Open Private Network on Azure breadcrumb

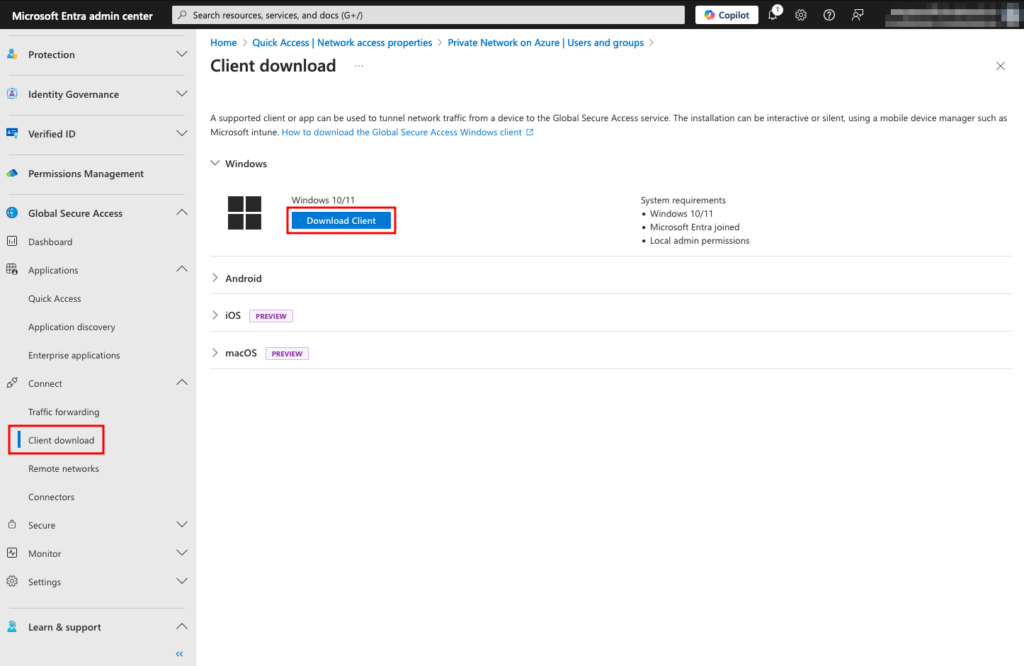545,42
